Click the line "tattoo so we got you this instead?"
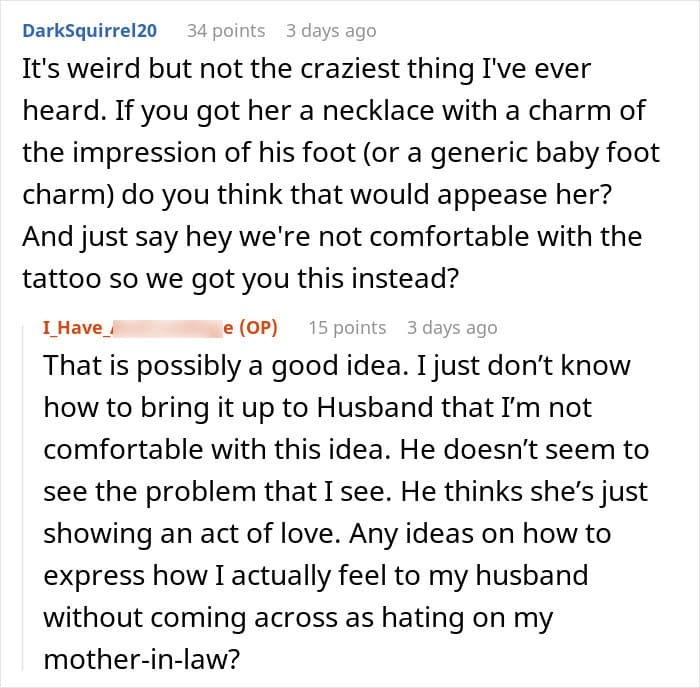This screenshot has width=700, height=688. coord(241,279)
